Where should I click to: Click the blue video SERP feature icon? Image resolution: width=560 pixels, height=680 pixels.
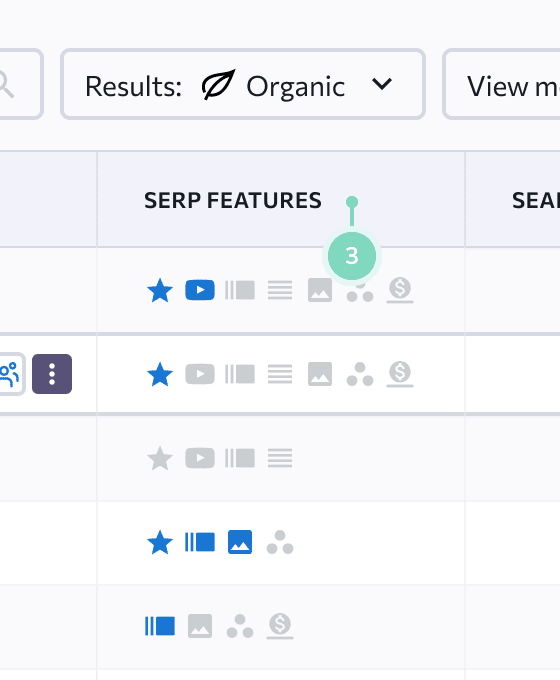(x=200, y=290)
